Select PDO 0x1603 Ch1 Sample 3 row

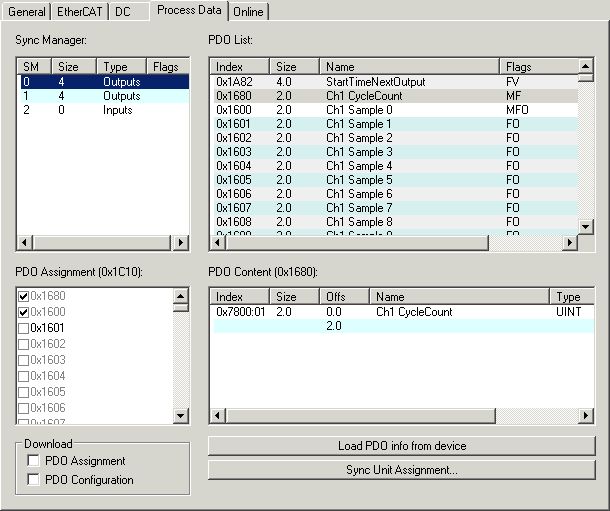pos(396,152)
